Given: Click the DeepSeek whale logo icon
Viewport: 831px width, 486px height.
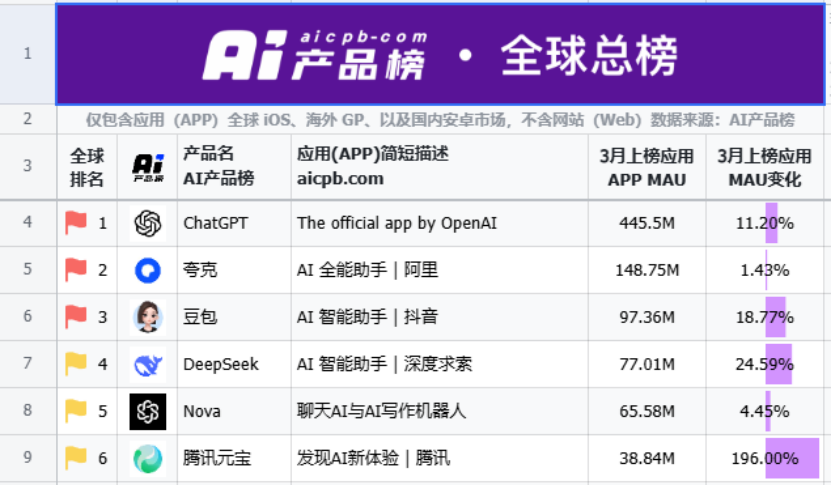Looking at the screenshot, I should click(148, 365).
